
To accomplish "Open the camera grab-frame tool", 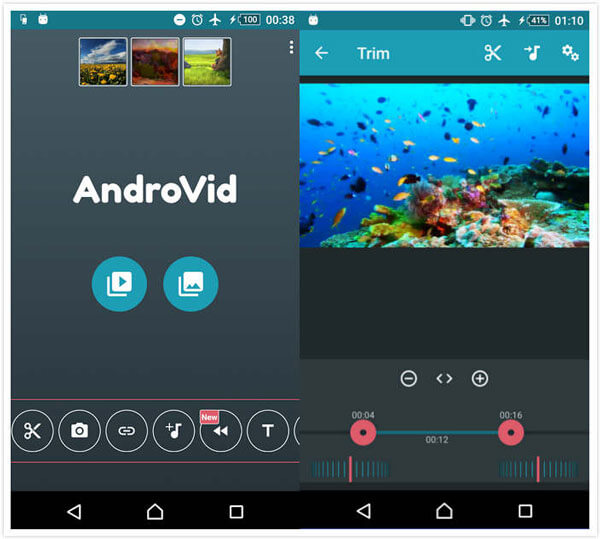I will [79, 431].
